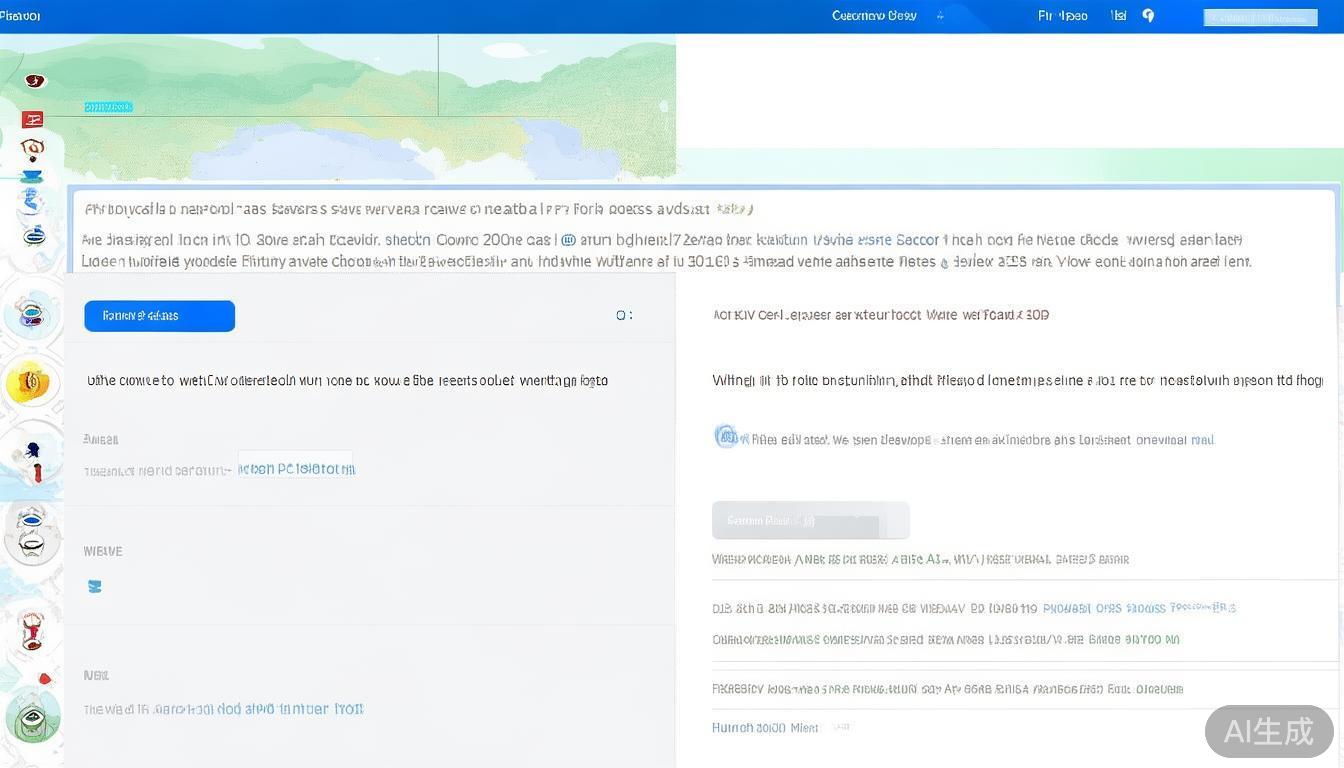Click the small "O:" icon beside blue button

623,316
